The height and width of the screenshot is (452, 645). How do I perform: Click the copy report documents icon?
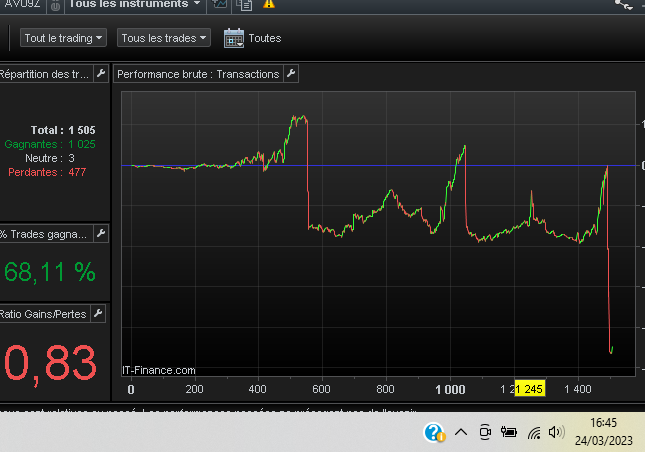point(244,5)
